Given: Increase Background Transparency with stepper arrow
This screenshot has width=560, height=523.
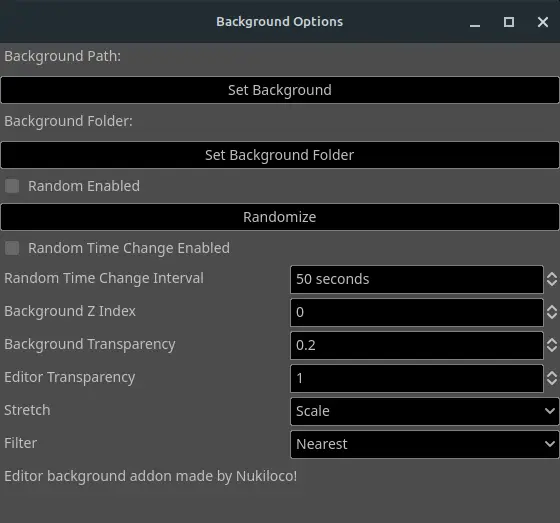Looking at the screenshot, I should pos(552,341).
